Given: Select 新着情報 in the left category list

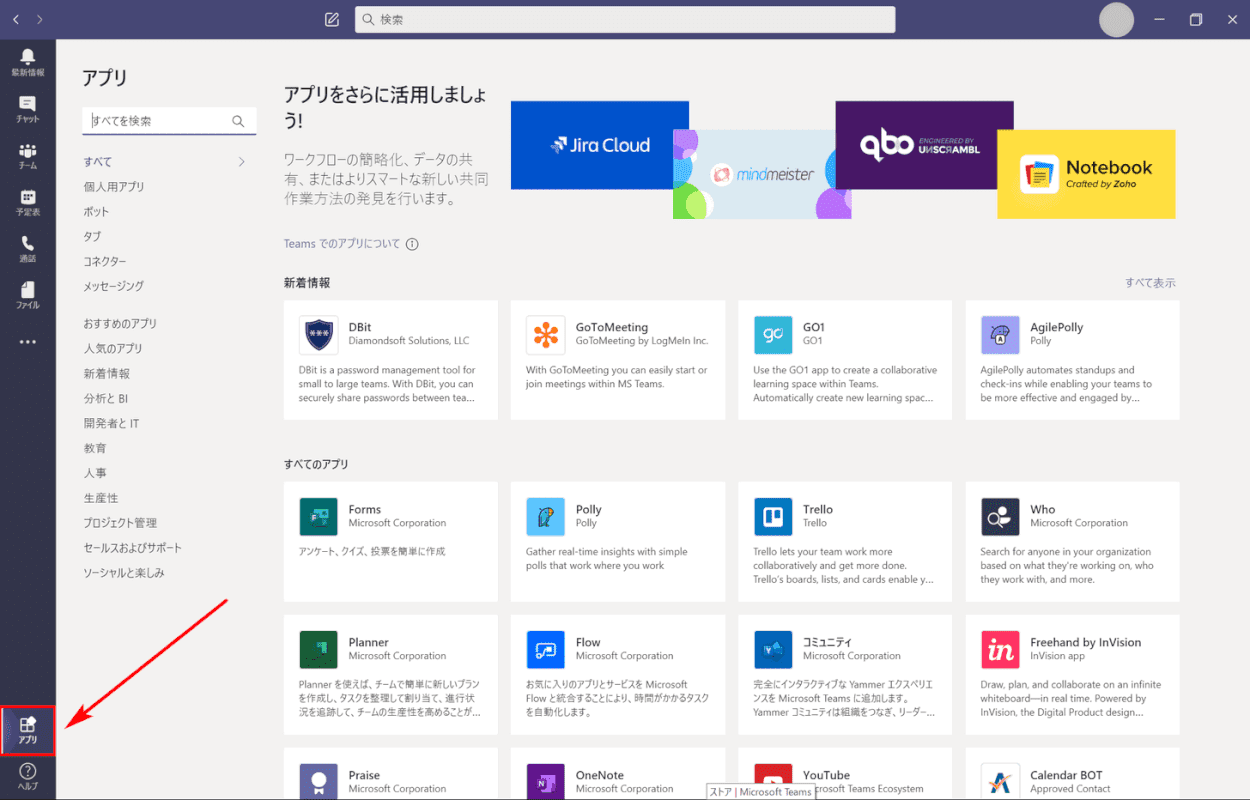Looking at the screenshot, I should 107,374.
